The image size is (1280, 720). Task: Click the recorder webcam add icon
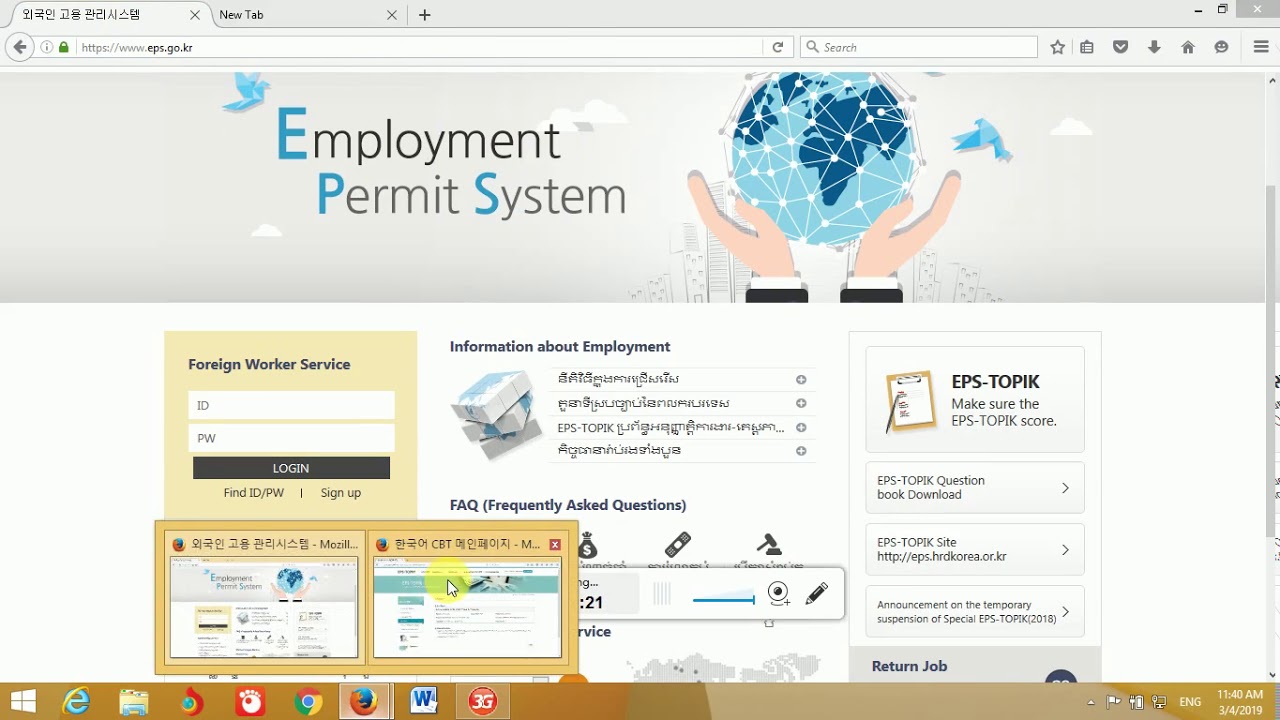click(779, 594)
